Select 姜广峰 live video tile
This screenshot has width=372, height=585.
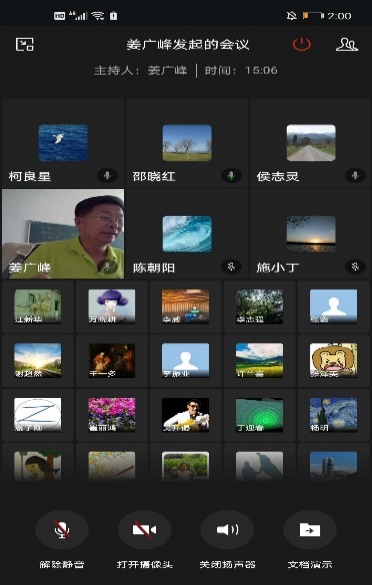pos(63,234)
